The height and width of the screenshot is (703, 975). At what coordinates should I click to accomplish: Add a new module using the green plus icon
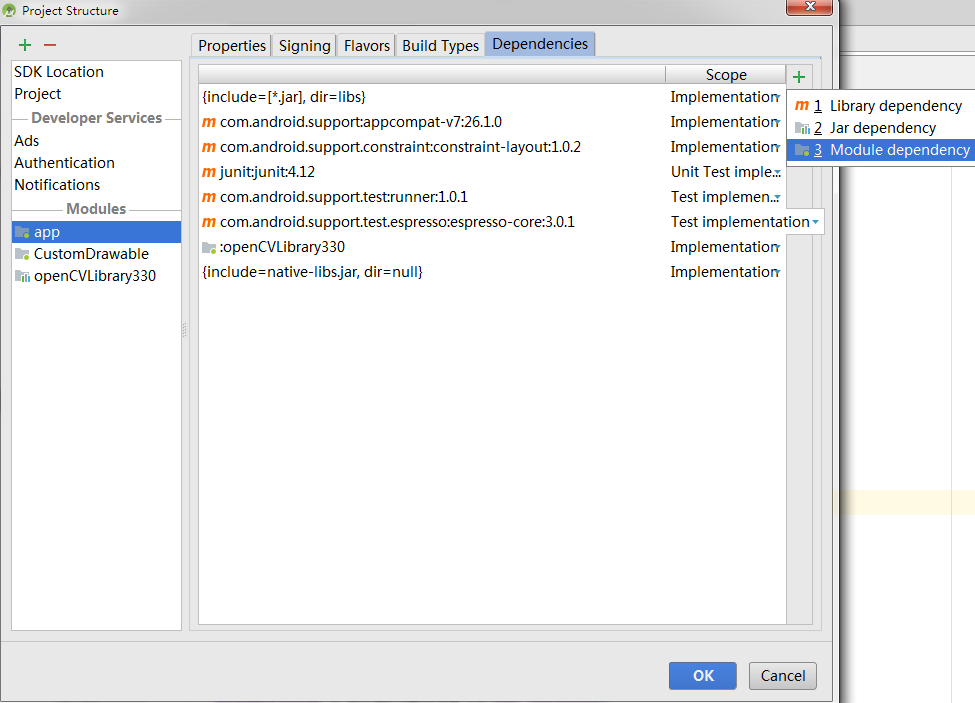pyautogui.click(x=24, y=44)
